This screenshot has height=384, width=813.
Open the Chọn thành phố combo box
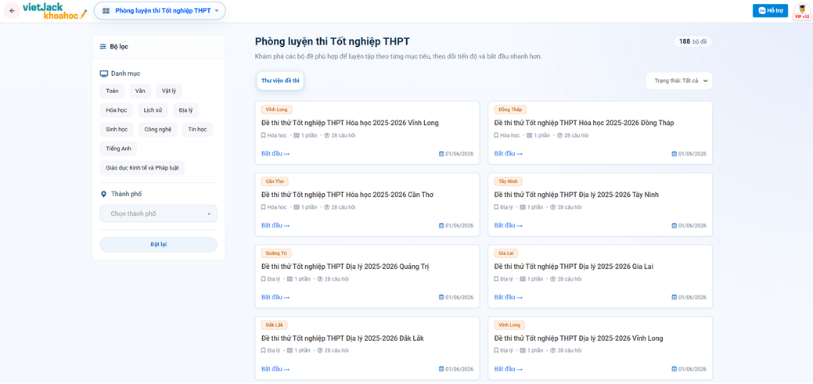(x=159, y=214)
